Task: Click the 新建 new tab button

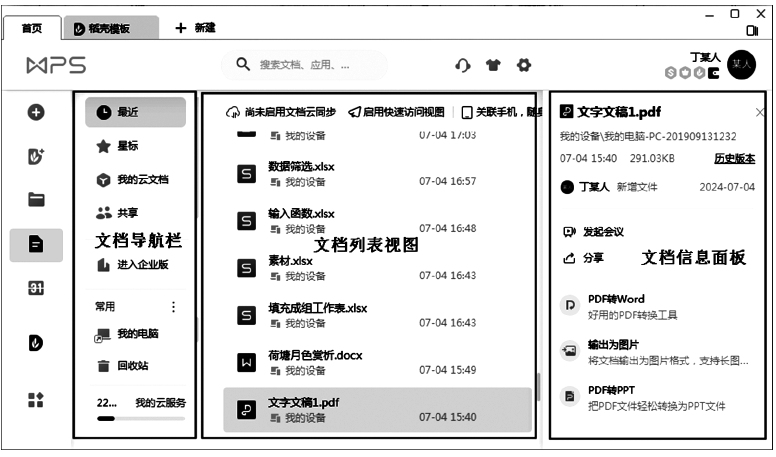Action: click(x=195, y=28)
